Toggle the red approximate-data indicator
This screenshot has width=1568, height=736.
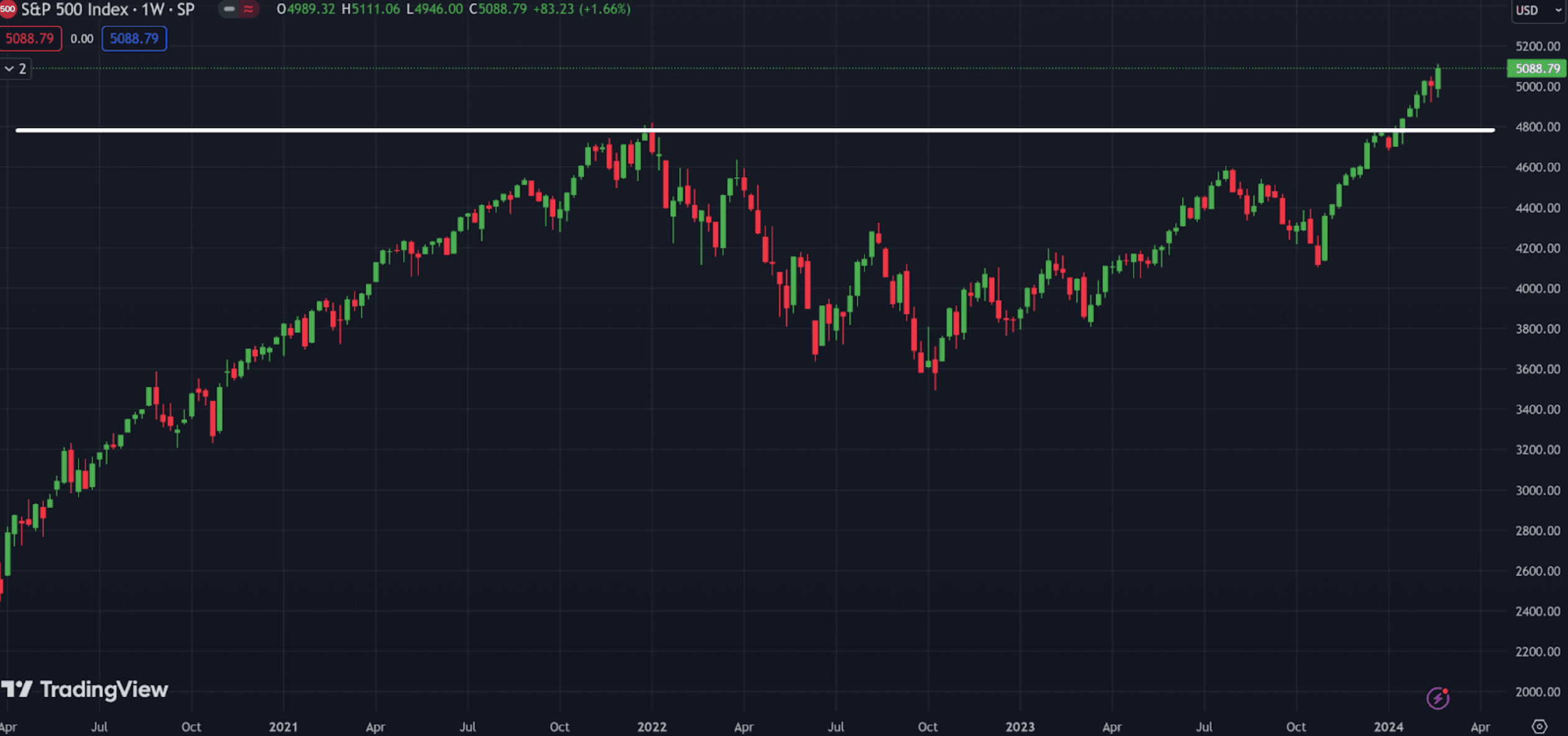pyautogui.click(x=248, y=9)
